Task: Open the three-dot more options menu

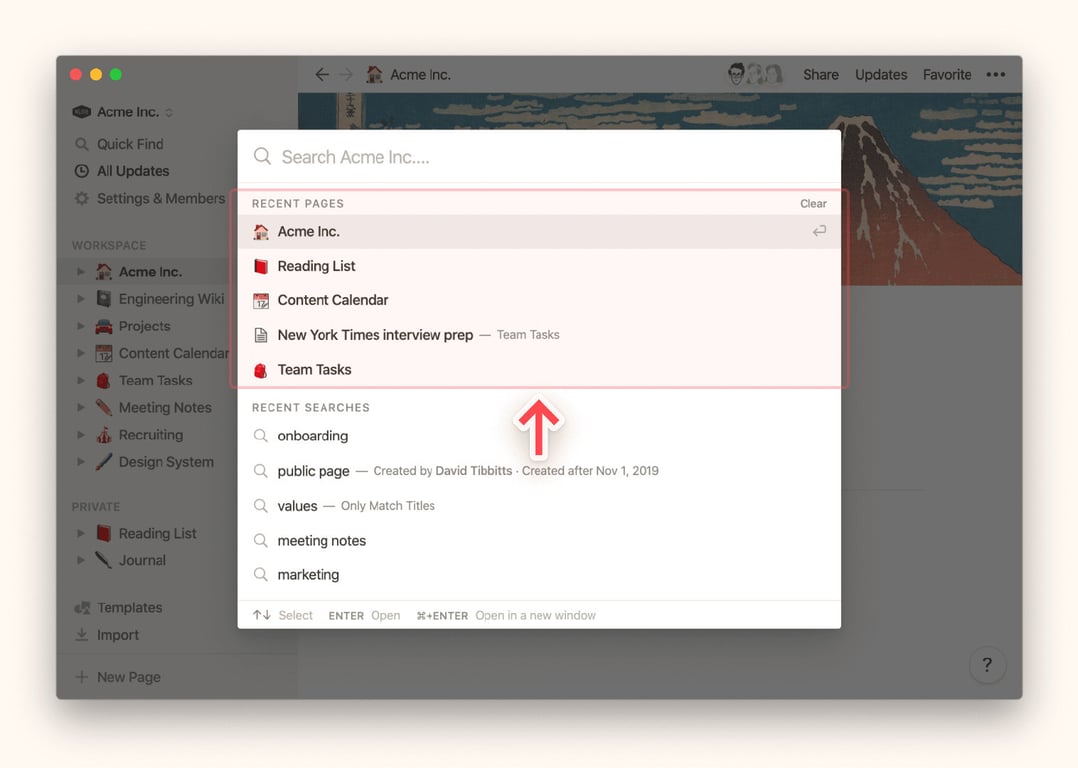Action: point(995,75)
